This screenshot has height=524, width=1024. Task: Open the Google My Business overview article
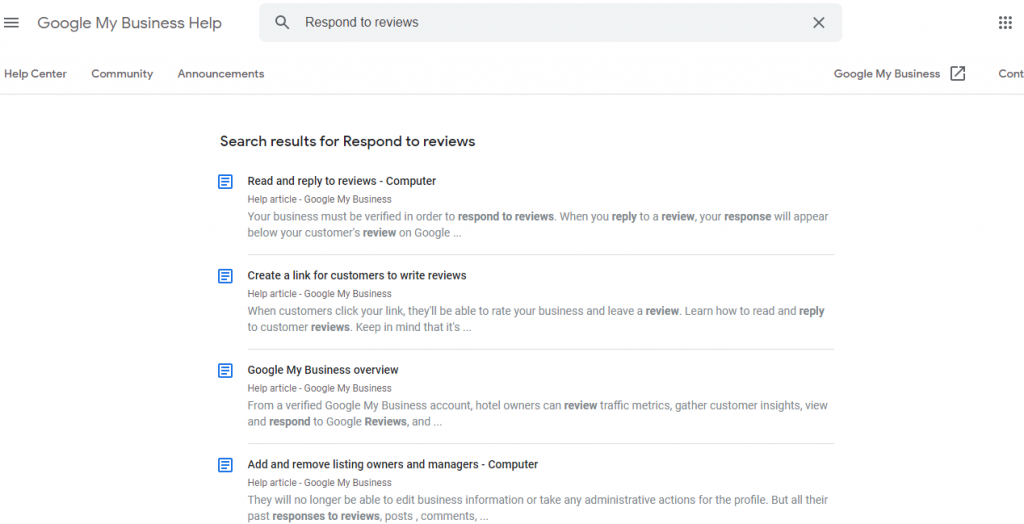click(x=323, y=370)
